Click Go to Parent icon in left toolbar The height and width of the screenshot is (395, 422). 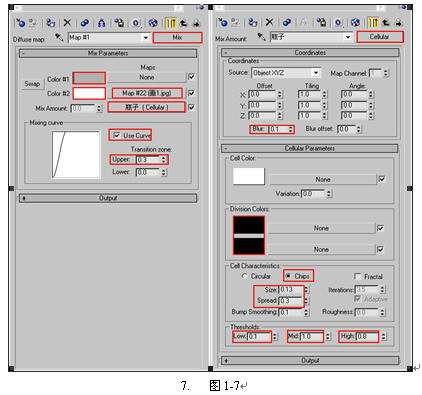[183, 23]
